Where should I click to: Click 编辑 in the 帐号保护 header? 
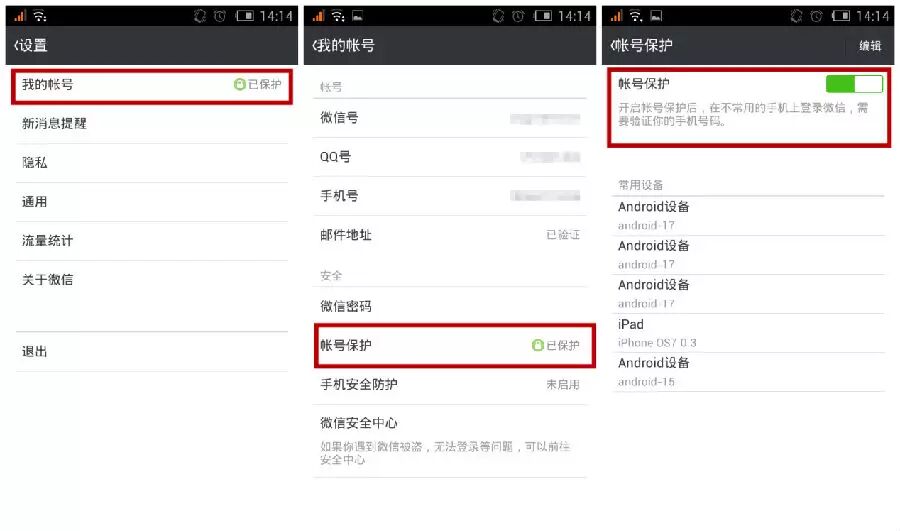870,46
